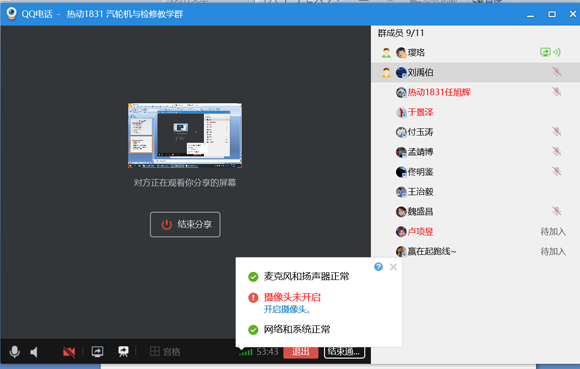This screenshot has height=369, width=580.
Task: Switch to 宫格 grid view
Action: (165, 352)
